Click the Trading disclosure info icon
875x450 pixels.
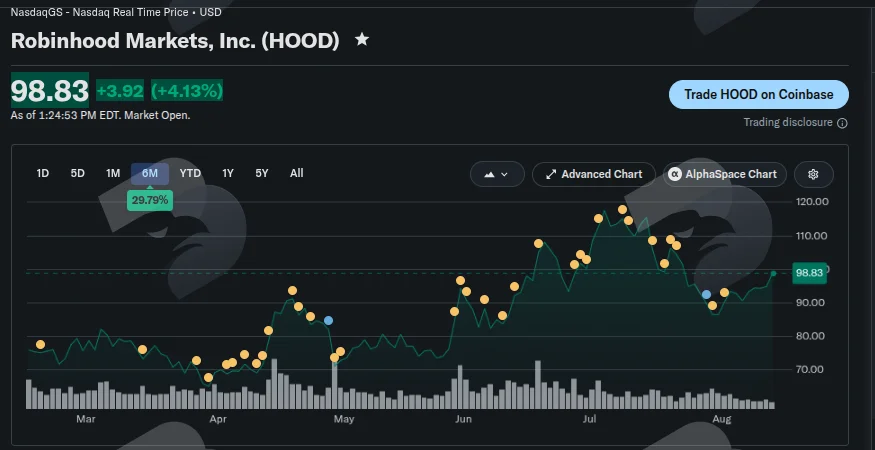tap(842, 123)
